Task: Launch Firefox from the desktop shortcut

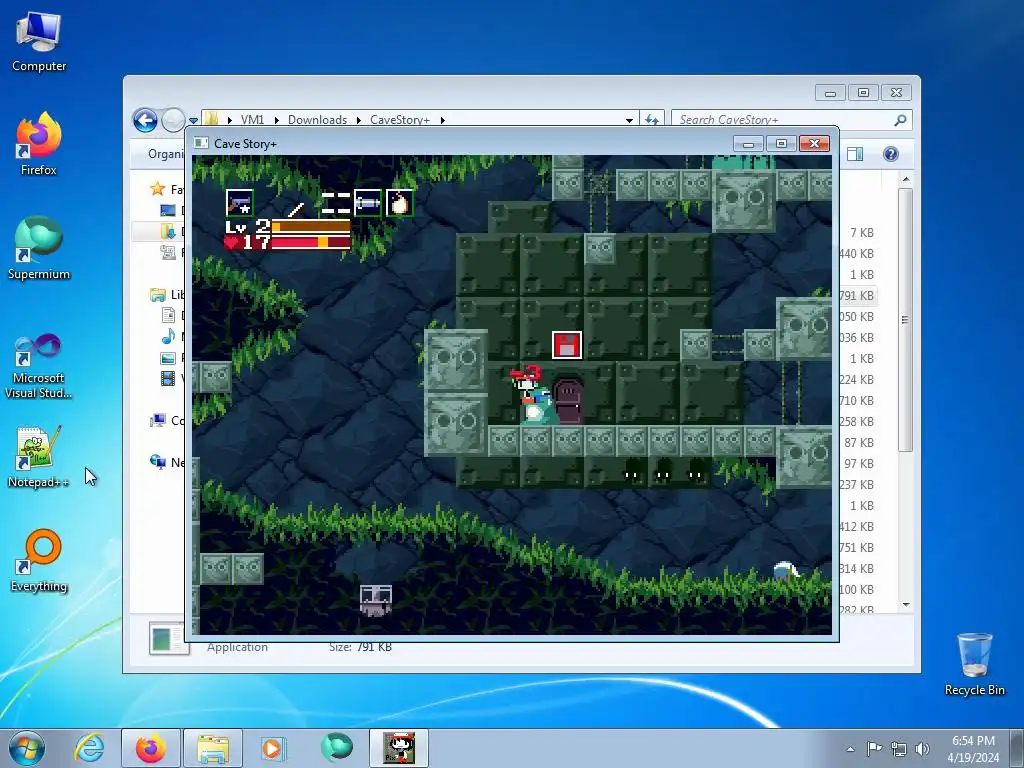Action: (39, 144)
